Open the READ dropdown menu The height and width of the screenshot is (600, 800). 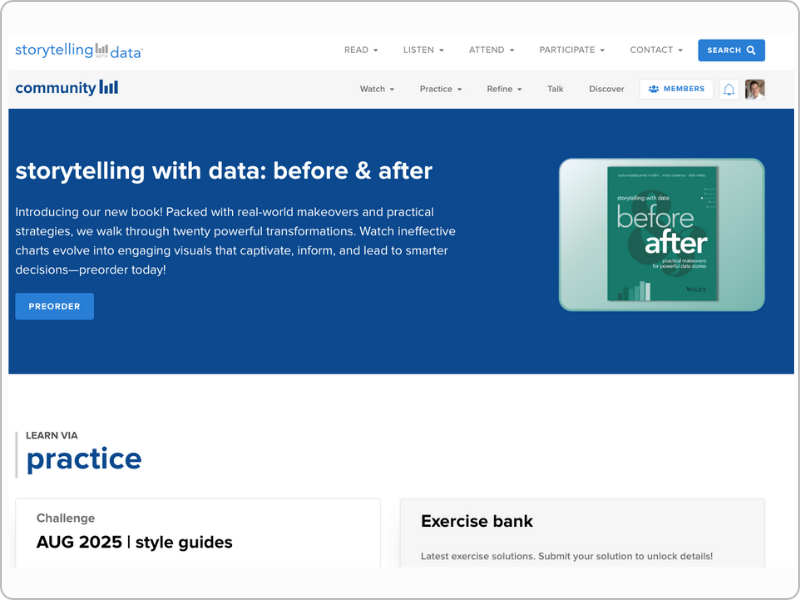pyautogui.click(x=361, y=50)
